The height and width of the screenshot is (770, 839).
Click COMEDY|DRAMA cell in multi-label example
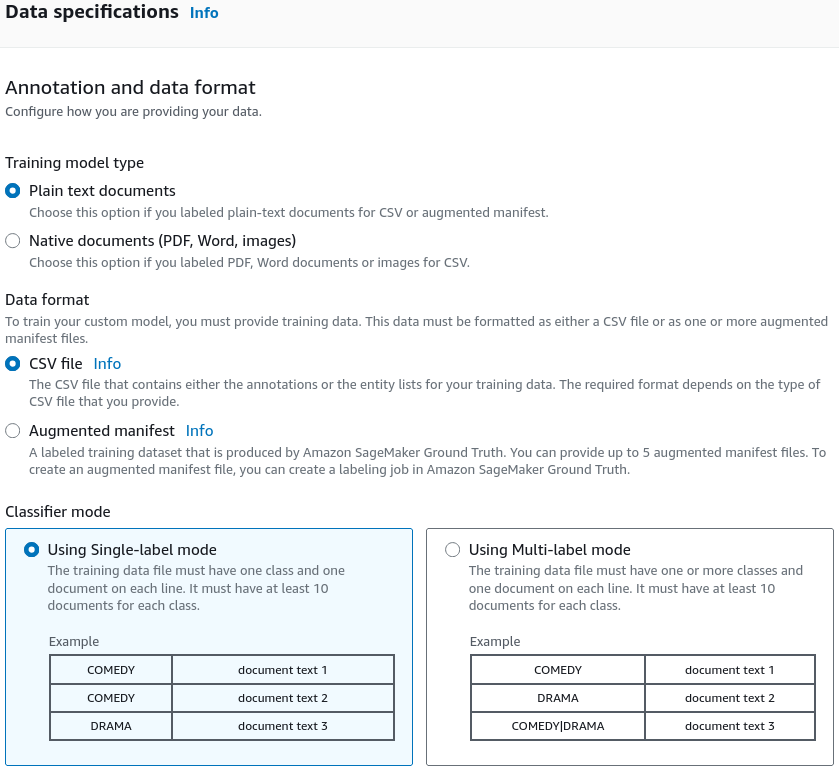coord(558,726)
